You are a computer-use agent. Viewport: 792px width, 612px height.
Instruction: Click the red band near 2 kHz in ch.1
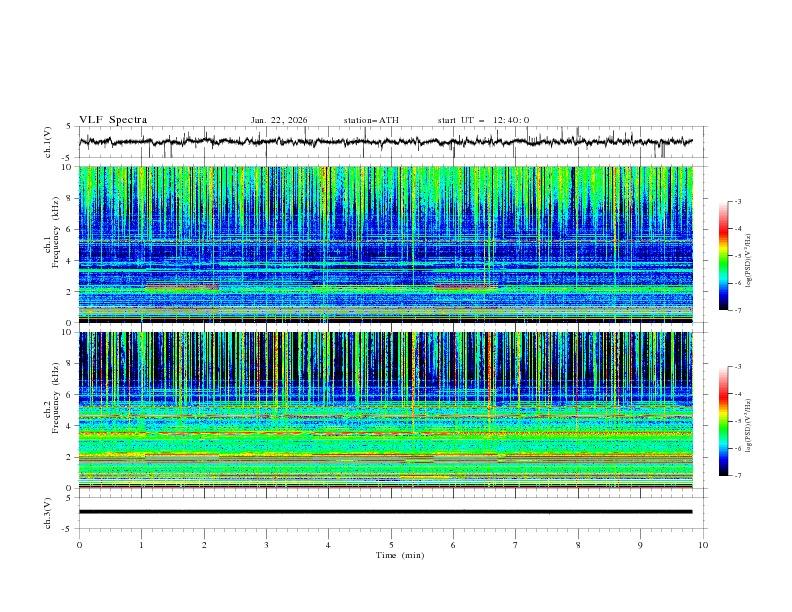click(x=181, y=287)
